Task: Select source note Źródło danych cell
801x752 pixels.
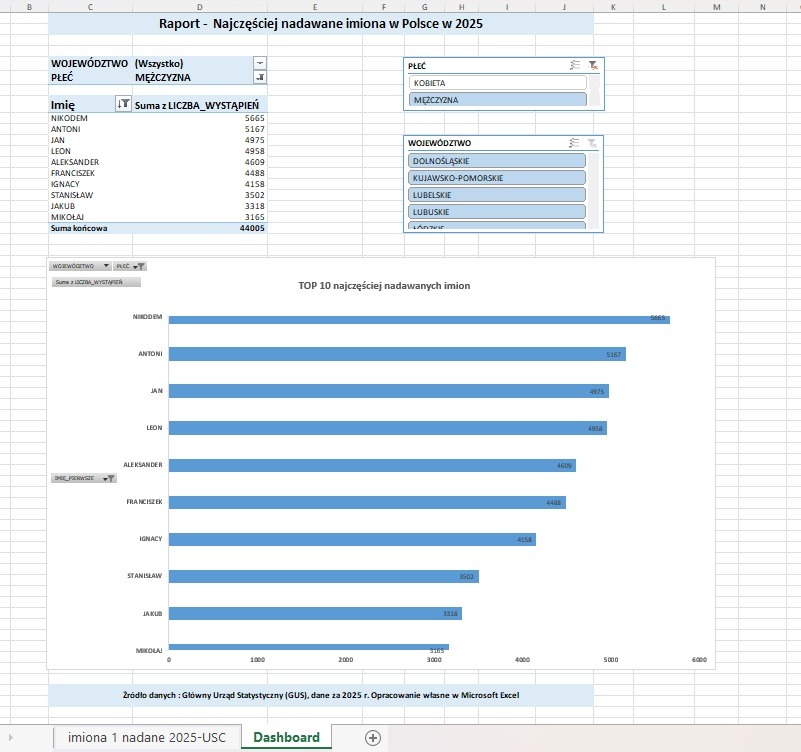Action: (321, 695)
